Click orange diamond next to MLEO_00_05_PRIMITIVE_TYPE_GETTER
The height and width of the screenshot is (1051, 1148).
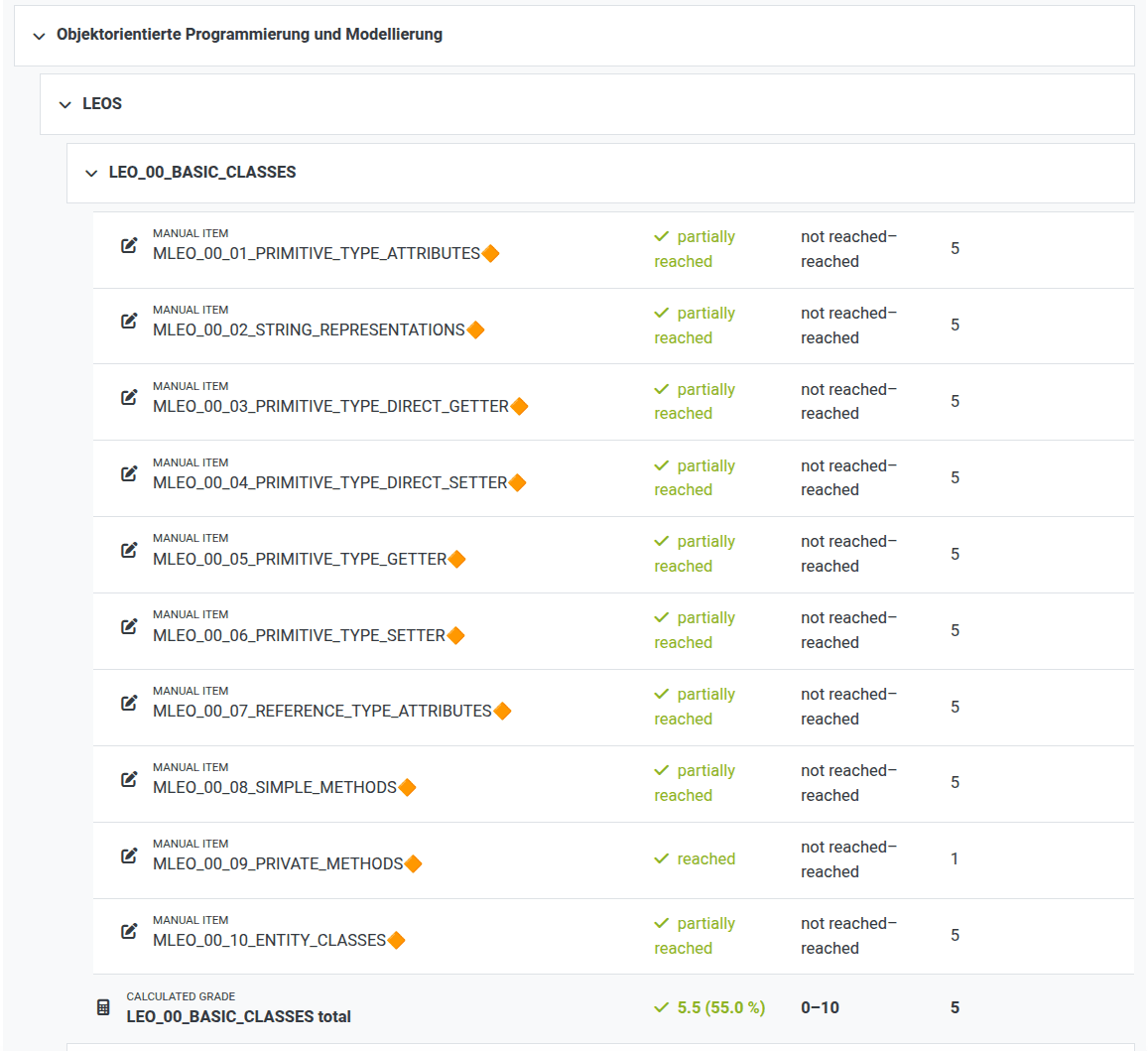(x=456, y=560)
